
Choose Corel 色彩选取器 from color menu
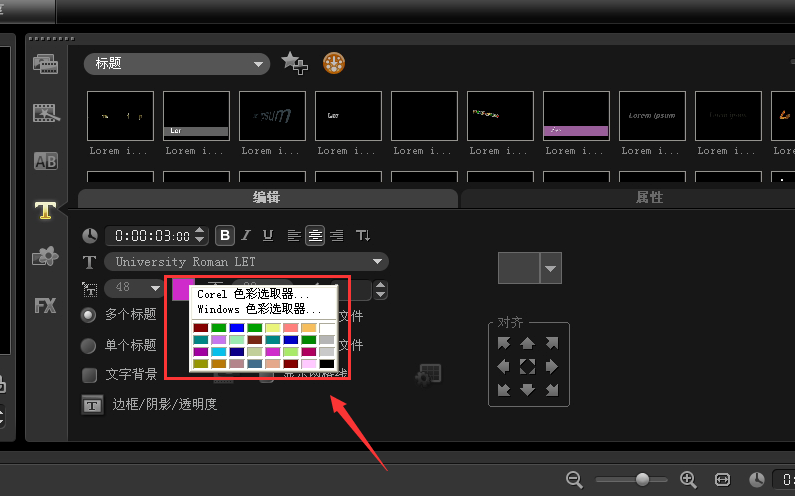coord(253,295)
